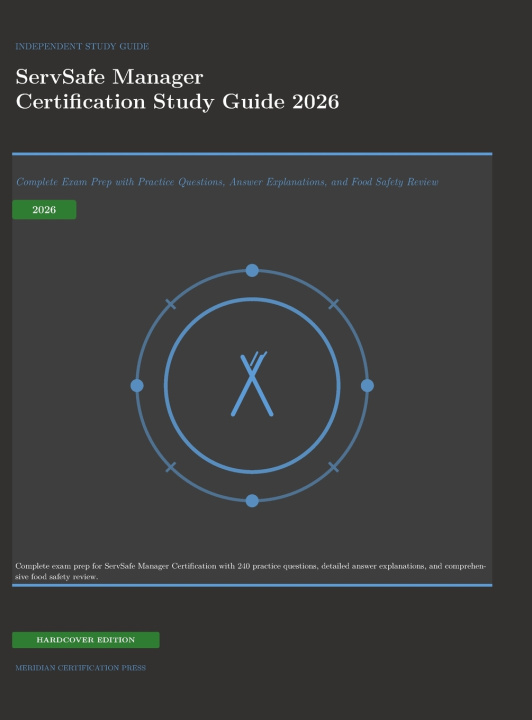The height and width of the screenshot is (720, 532).
Task: Click the crossed-utensils emblem in the circle
Action: 252,384
